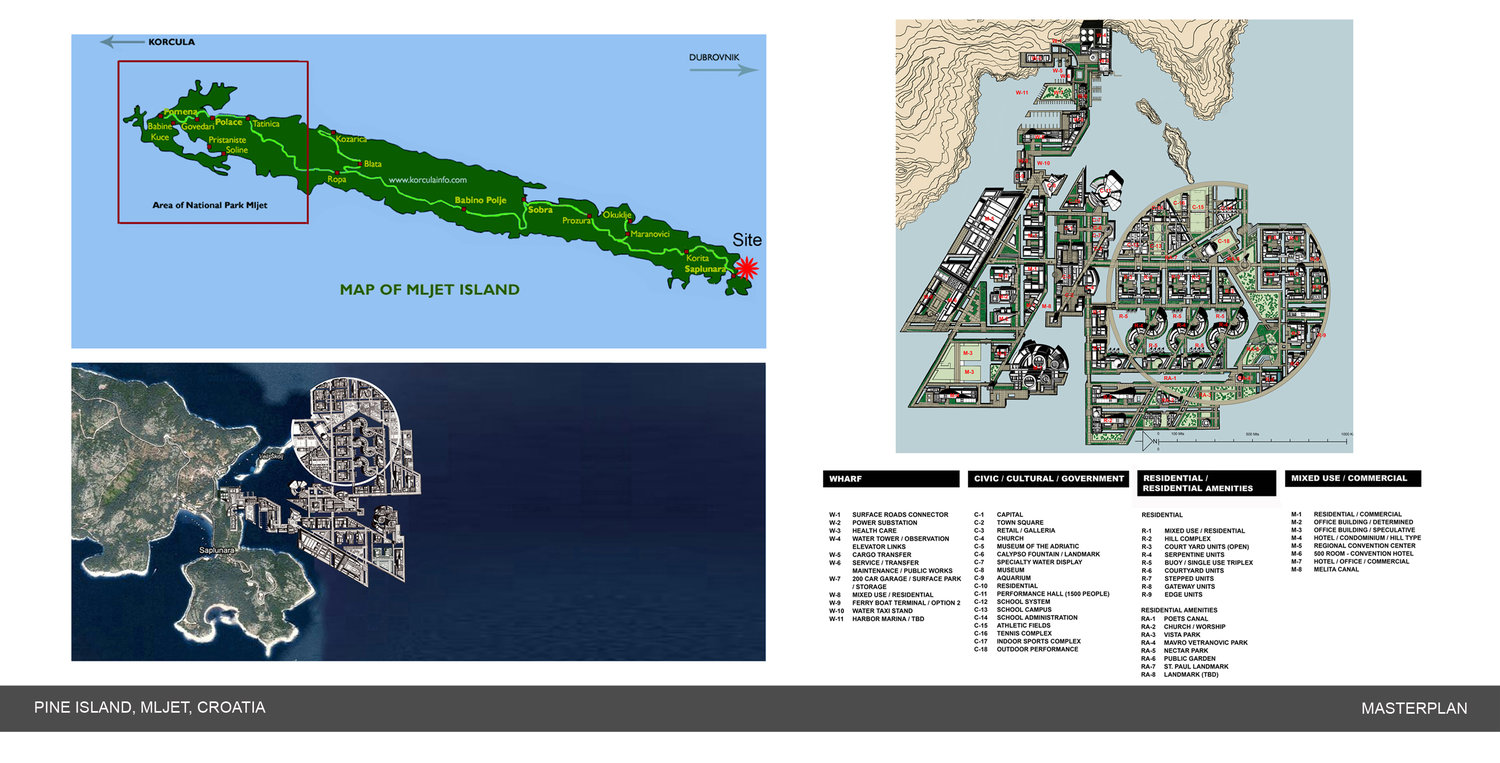Click the Pomena town label
The height and width of the screenshot is (763, 1500).
point(183,114)
